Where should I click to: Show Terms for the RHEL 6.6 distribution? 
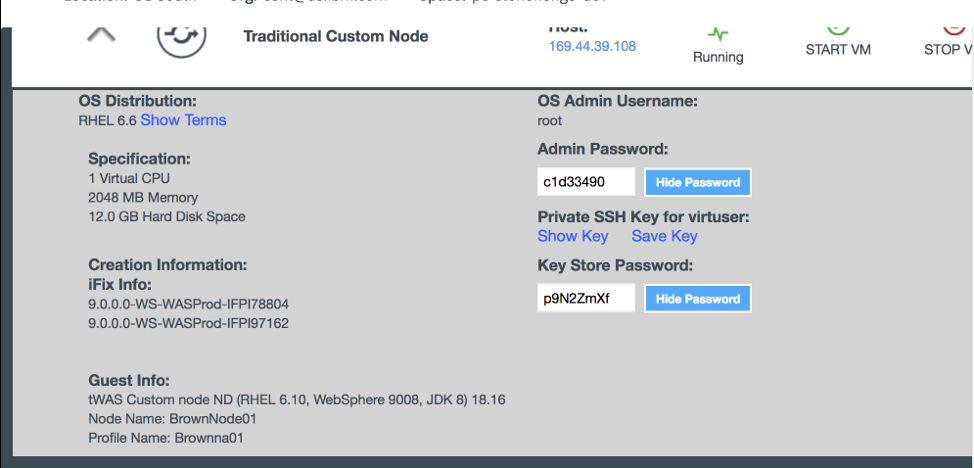tap(183, 120)
